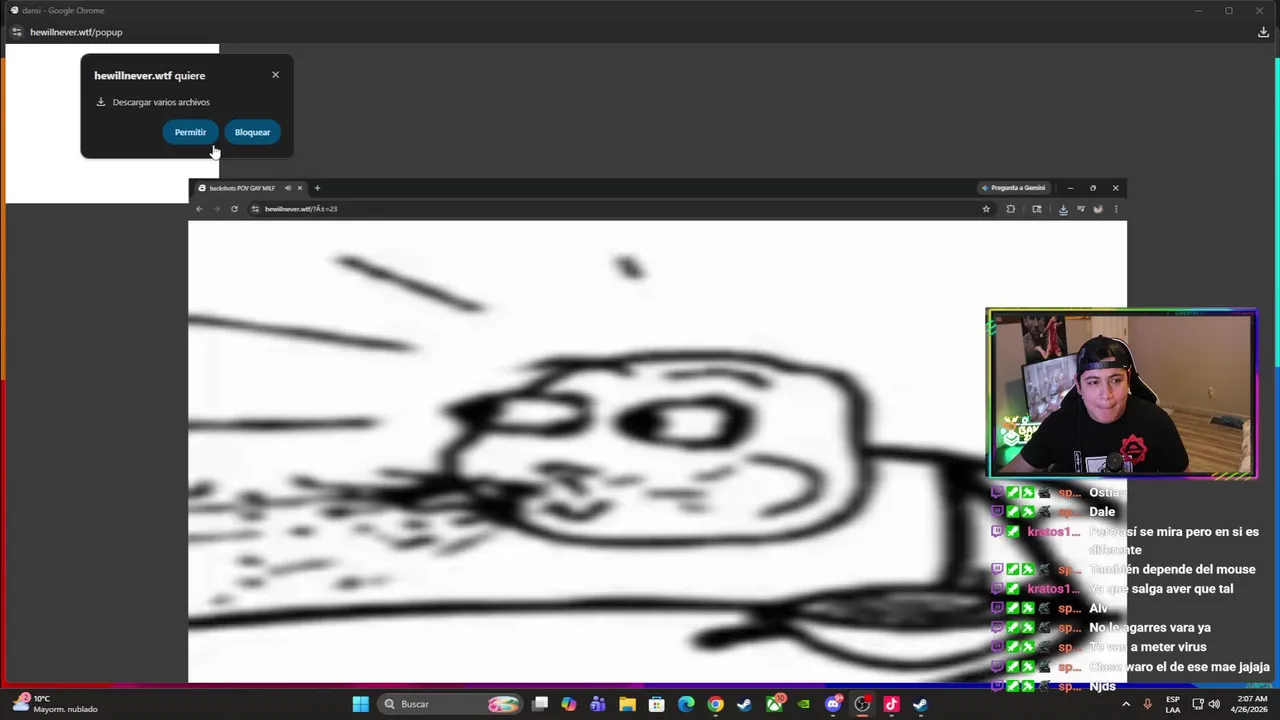Open File Explorer from the taskbar
Screen dimensions: 1280x720
pyautogui.click(x=627, y=704)
